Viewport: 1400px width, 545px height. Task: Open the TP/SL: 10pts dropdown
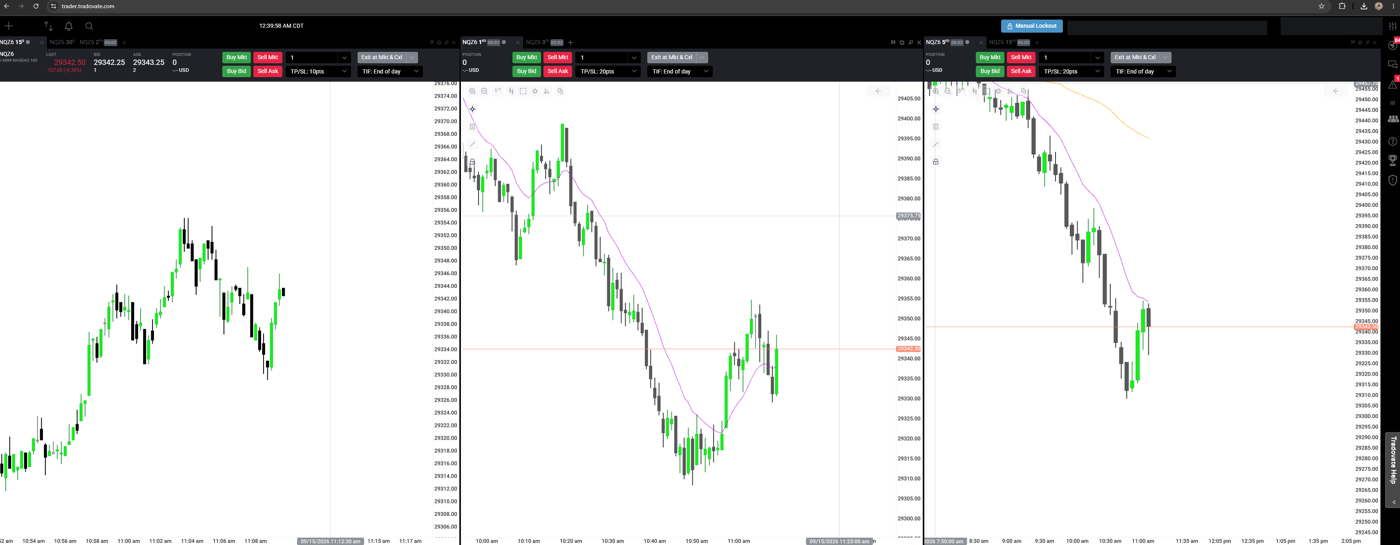318,71
